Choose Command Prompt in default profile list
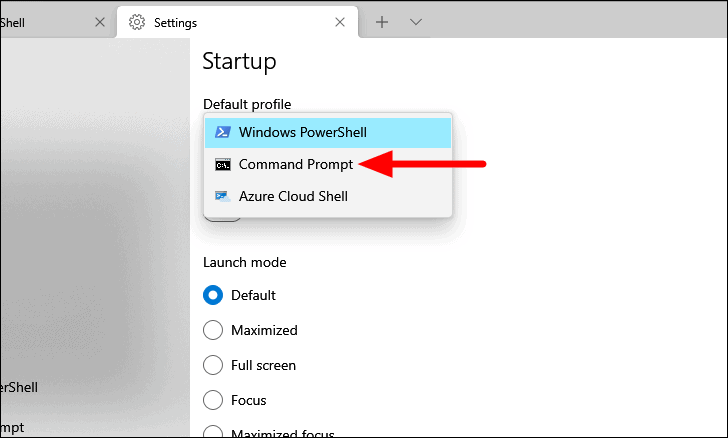The image size is (728, 438). click(x=328, y=164)
